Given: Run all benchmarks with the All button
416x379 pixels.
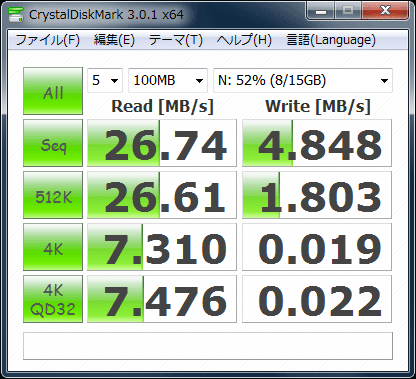Looking at the screenshot, I should [x=53, y=91].
